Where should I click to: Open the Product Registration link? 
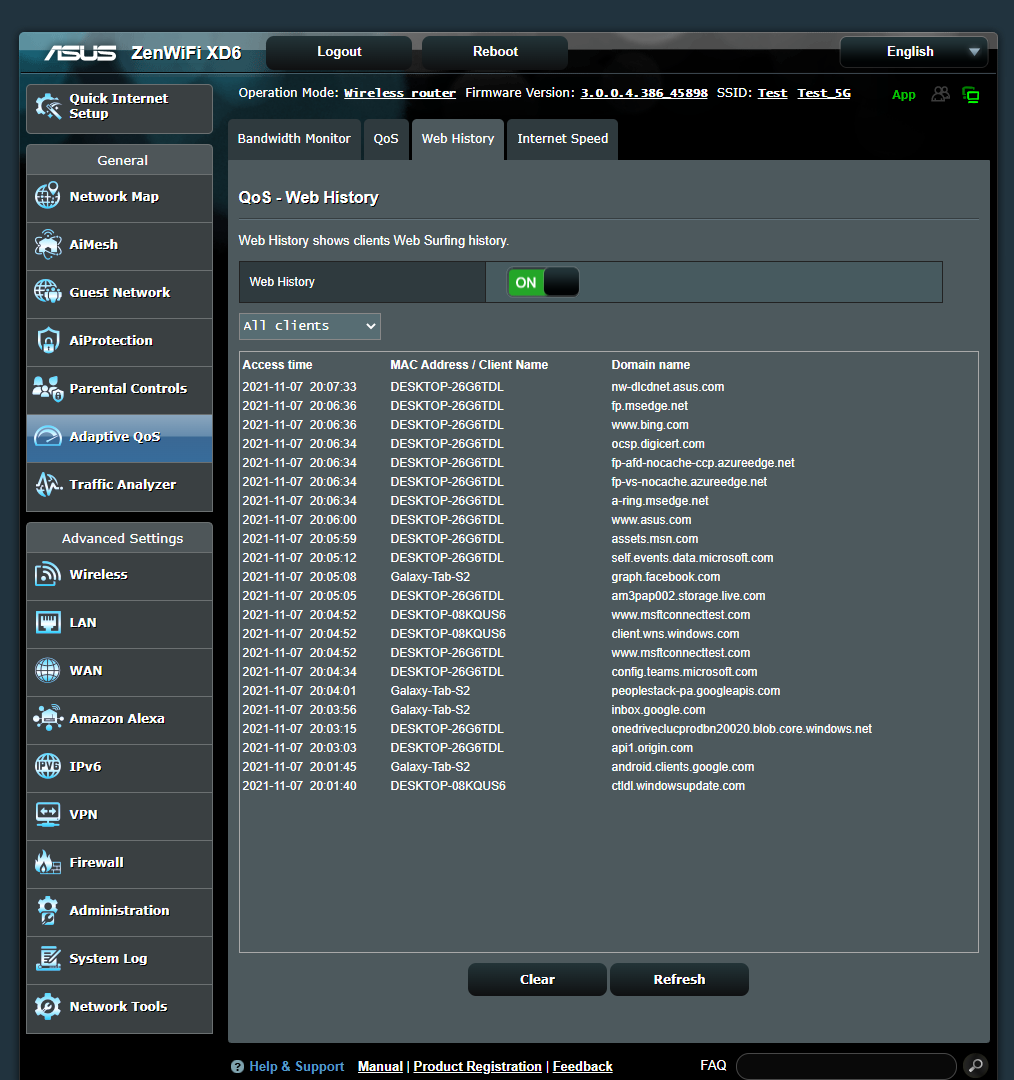[477, 1066]
